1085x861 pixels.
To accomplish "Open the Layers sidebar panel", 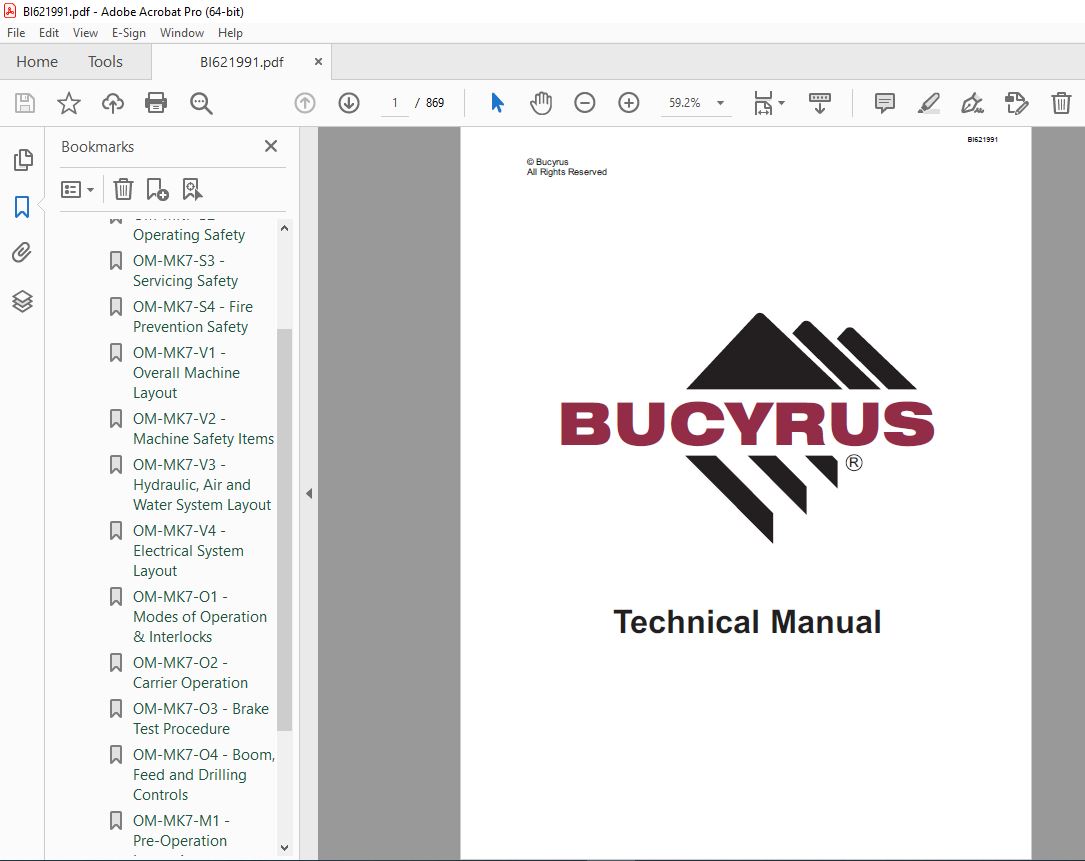I will pyautogui.click(x=22, y=301).
